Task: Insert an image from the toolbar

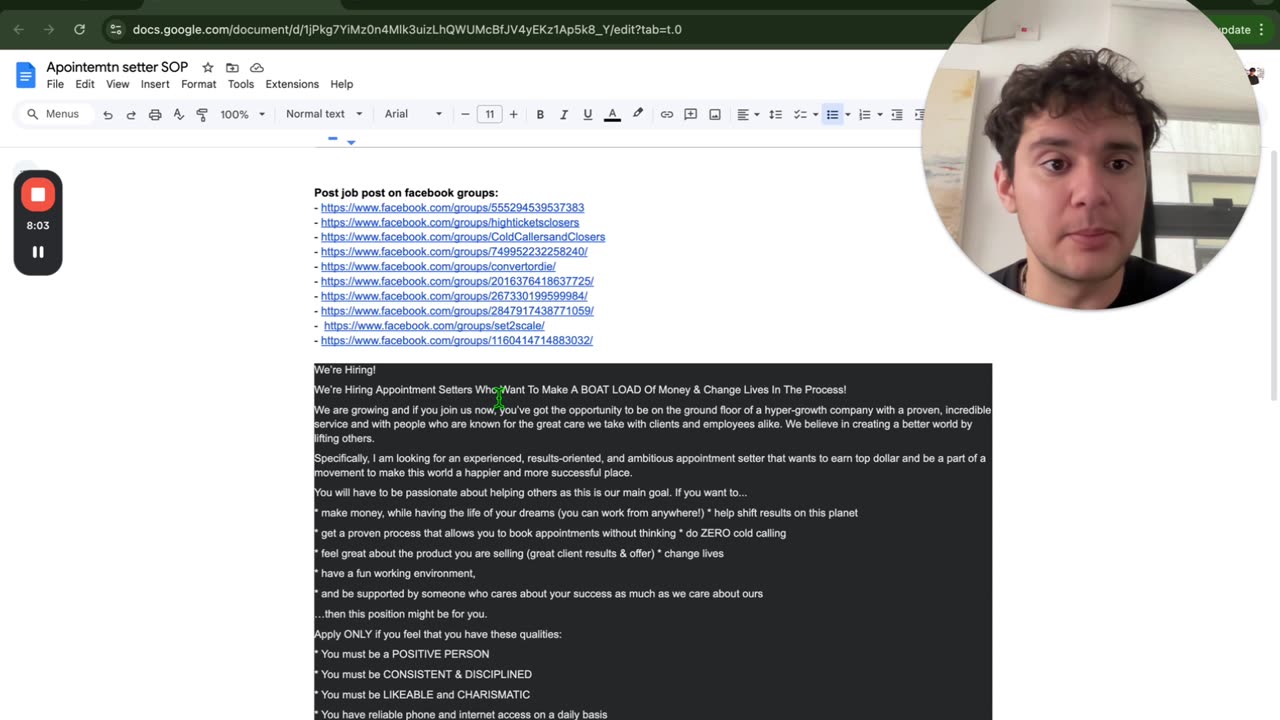Action: [715, 114]
